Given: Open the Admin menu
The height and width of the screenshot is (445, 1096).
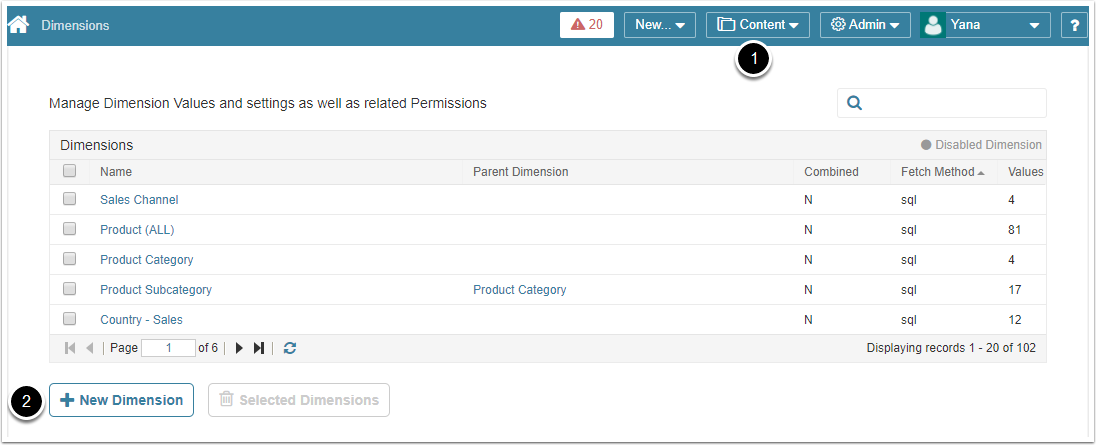Looking at the screenshot, I should pos(864,25).
